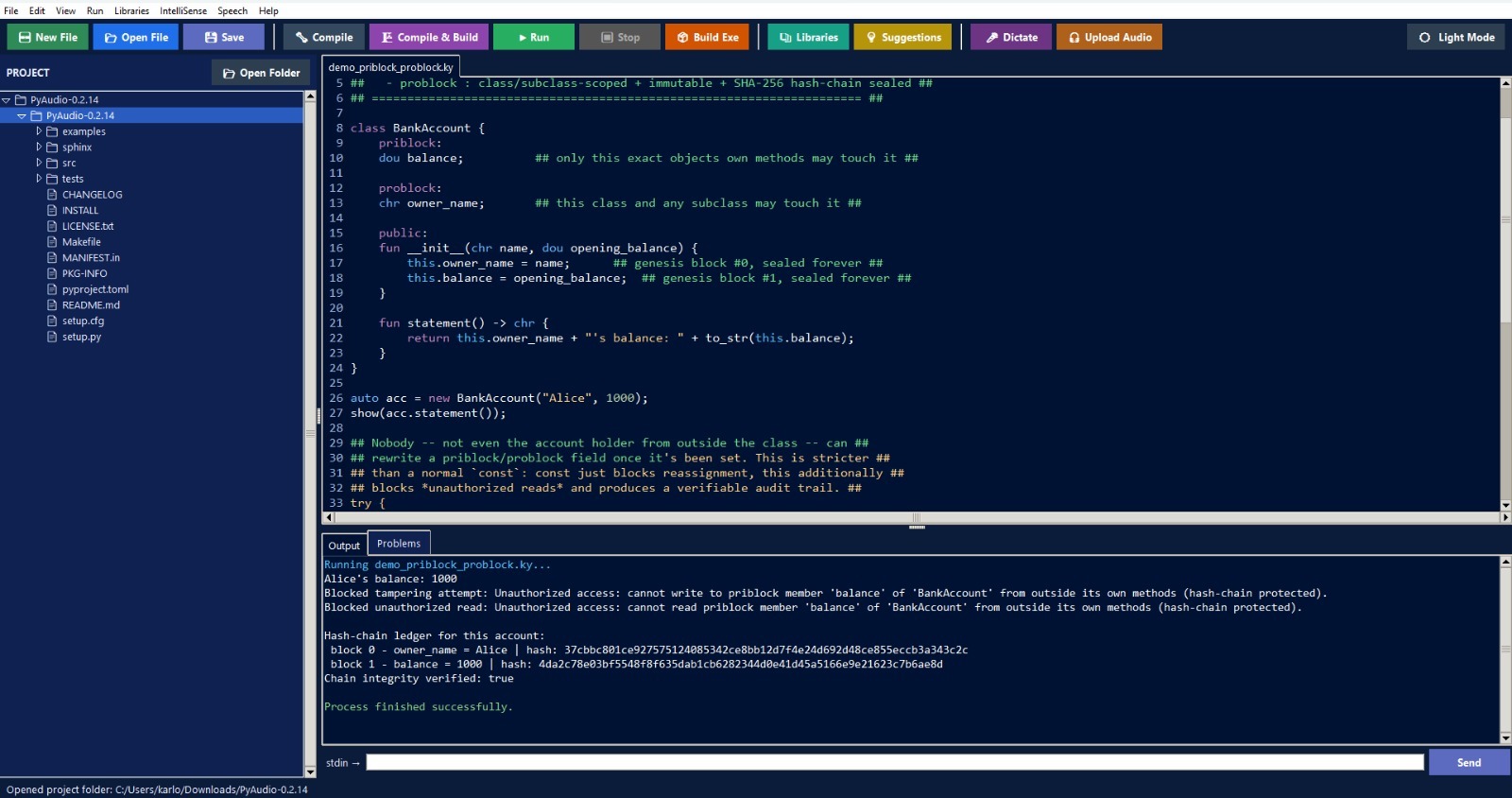The image size is (1512, 798).
Task: Open the Run menu
Action: tap(94, 10)
